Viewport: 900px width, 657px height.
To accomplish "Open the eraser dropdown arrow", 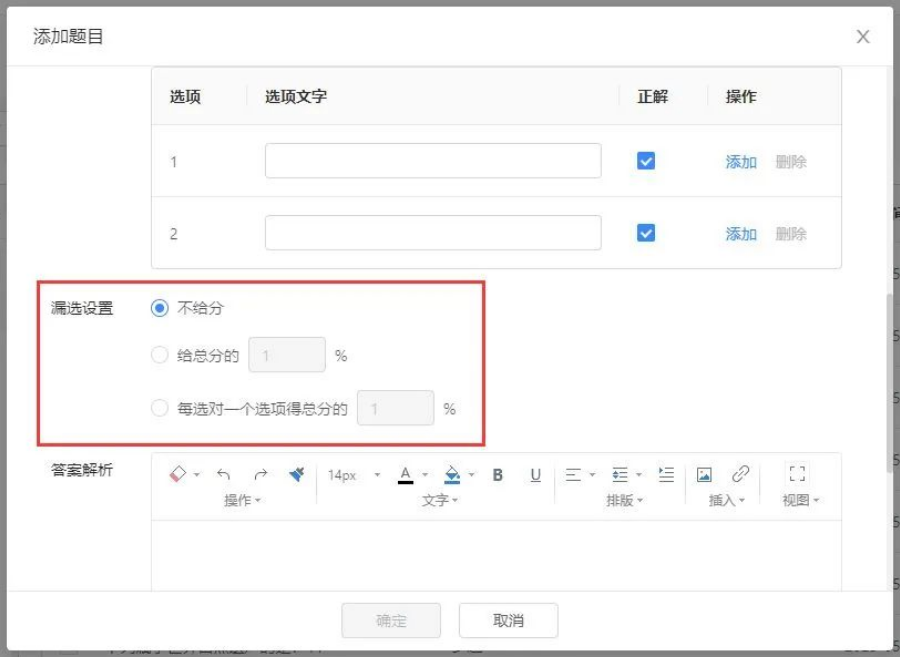I will [197, 475].
